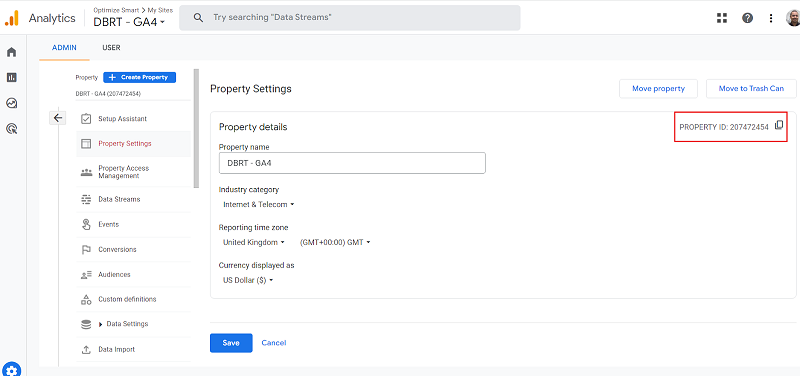This screenshot has height=376, width=800.
Task: Click the Property name input field
Action: point(352,163)
